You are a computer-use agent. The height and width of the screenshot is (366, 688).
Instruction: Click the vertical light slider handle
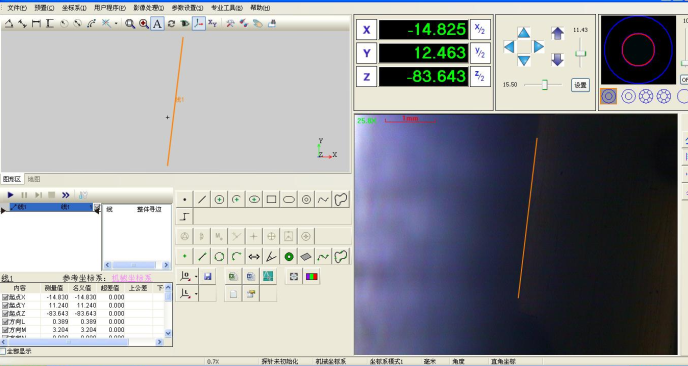tap(580, 54)
